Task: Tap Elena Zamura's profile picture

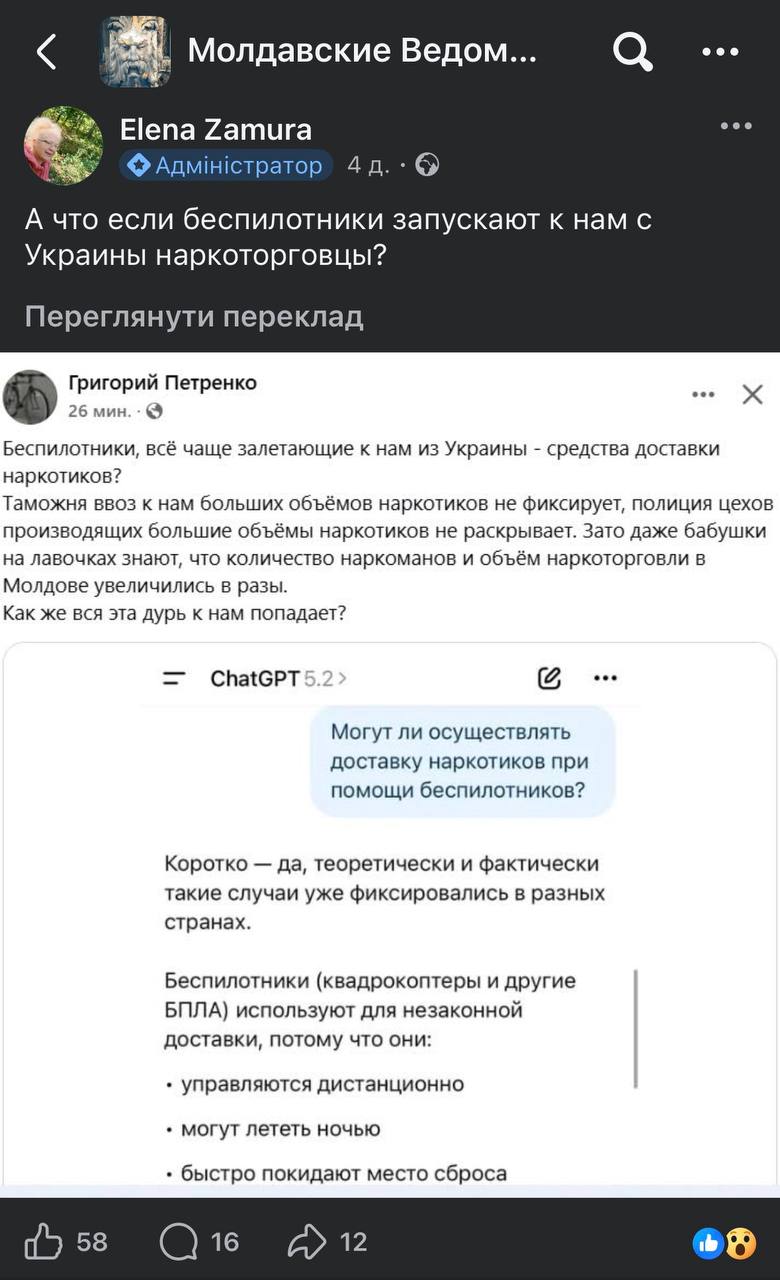Action: coord(63,145)
